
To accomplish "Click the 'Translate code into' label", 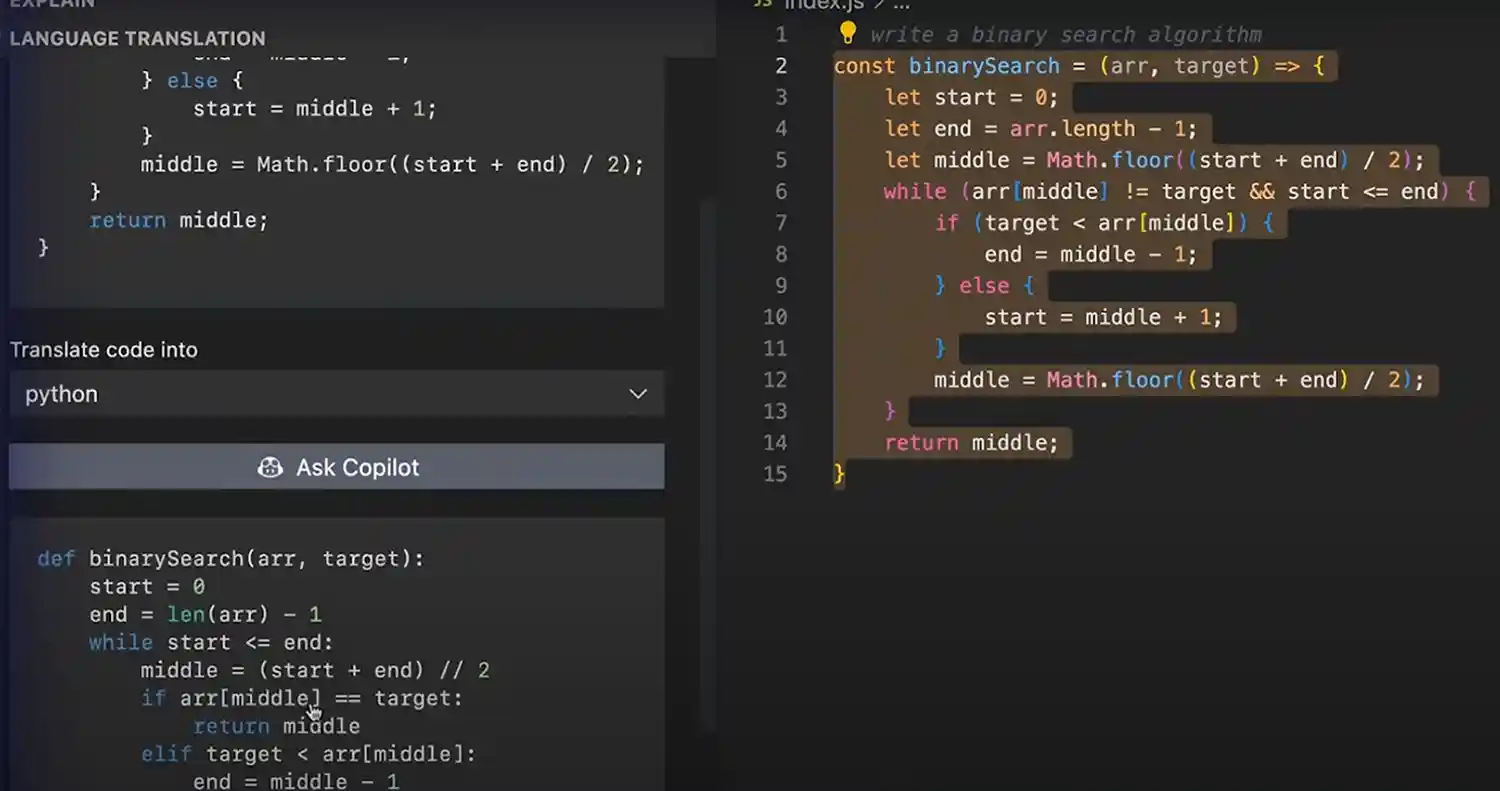I will click(104, 350).
